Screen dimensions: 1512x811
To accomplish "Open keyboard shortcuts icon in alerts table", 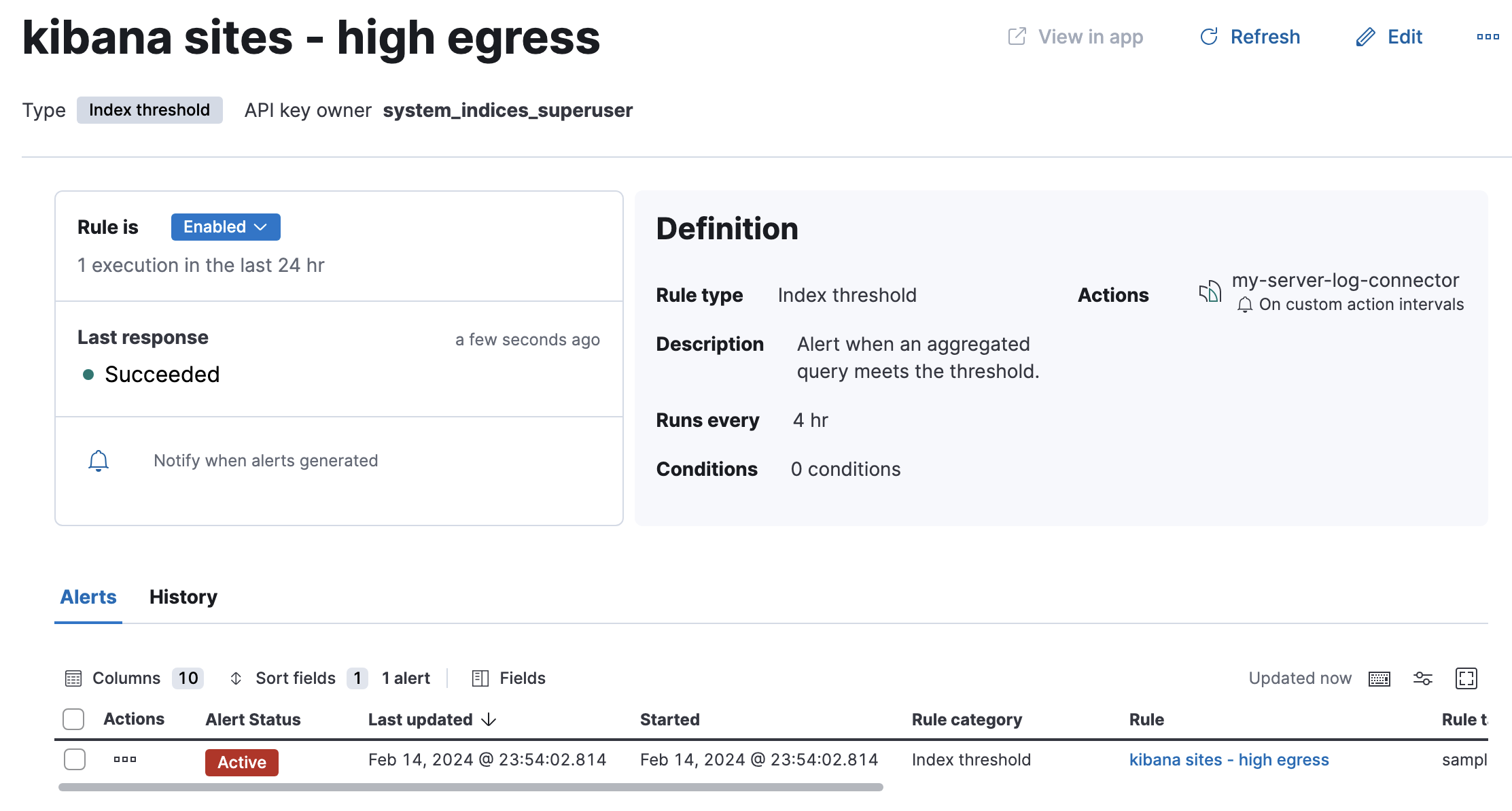I will coord(1379,678).
